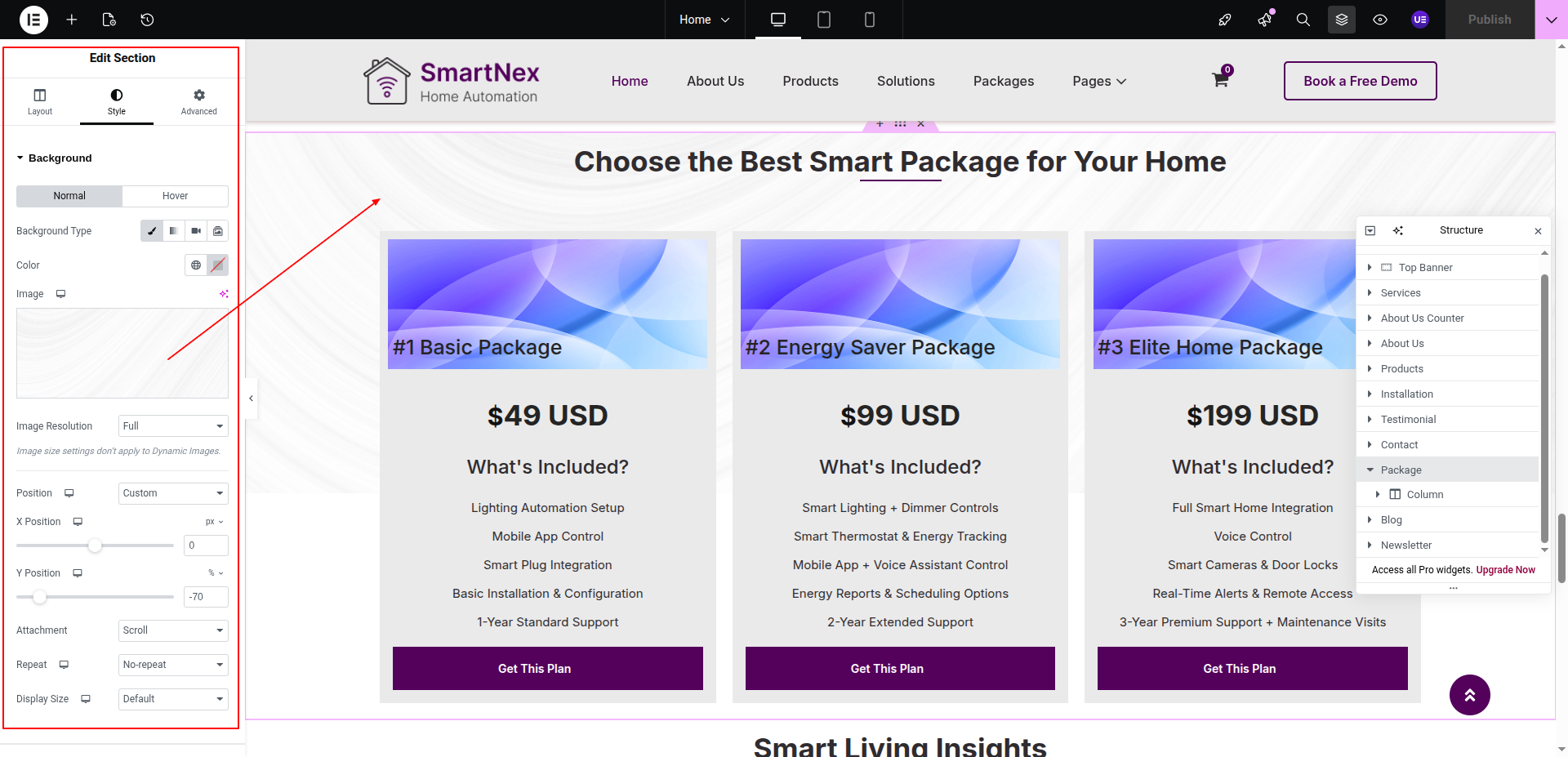
Task: Click the globe global color icon
Action: point(196,265)
